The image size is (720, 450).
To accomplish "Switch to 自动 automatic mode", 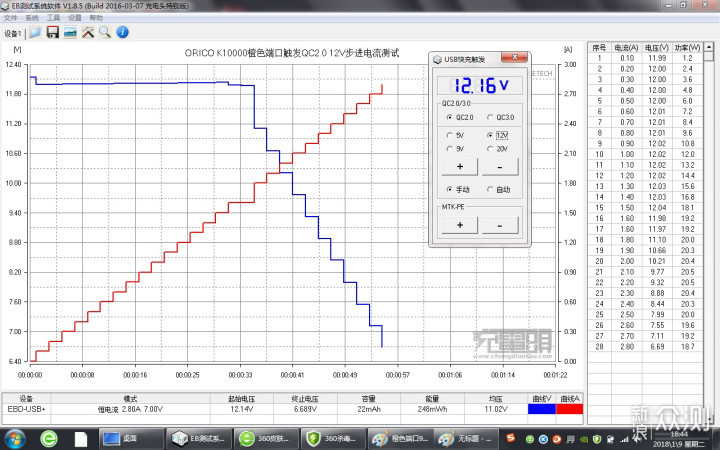I will click(492, 189).
